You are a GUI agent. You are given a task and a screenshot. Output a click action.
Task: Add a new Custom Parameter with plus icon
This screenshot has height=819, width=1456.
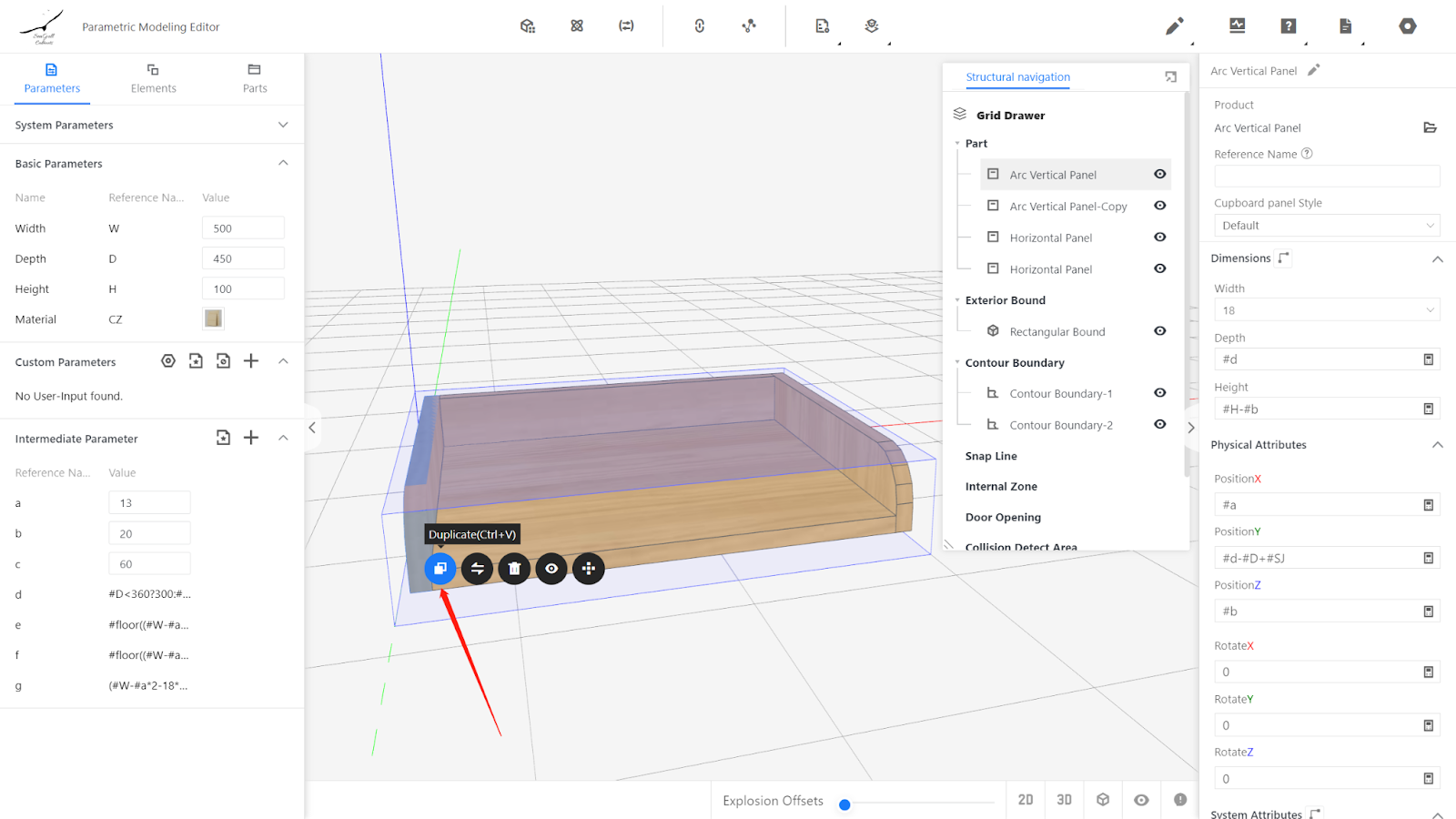coord(251,361)
